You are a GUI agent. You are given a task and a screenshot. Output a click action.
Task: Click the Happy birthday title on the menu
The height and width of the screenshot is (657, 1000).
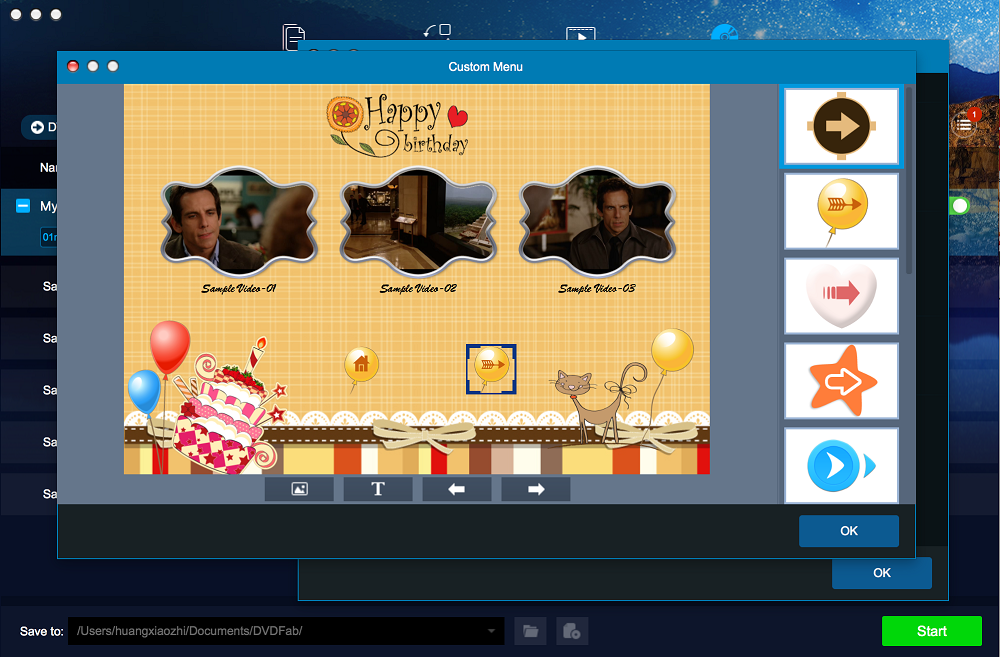(x=398, y=125)
